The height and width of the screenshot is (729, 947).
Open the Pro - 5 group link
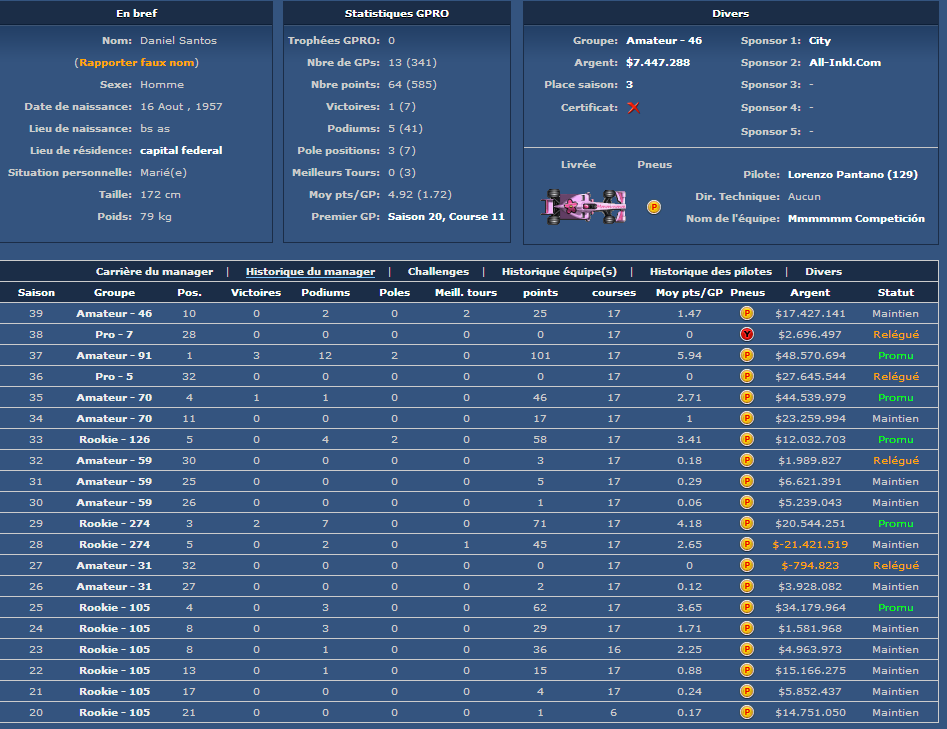click(114, 376)
